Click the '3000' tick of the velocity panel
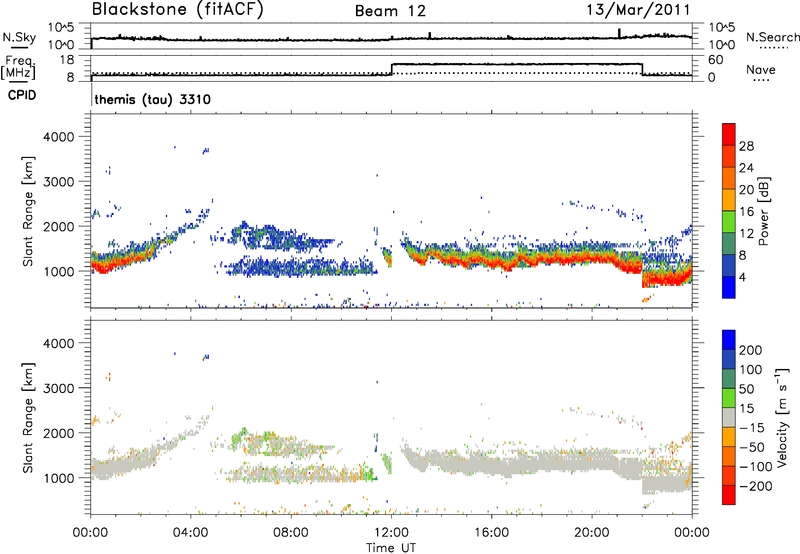The image size is (800, 554). 59,388
